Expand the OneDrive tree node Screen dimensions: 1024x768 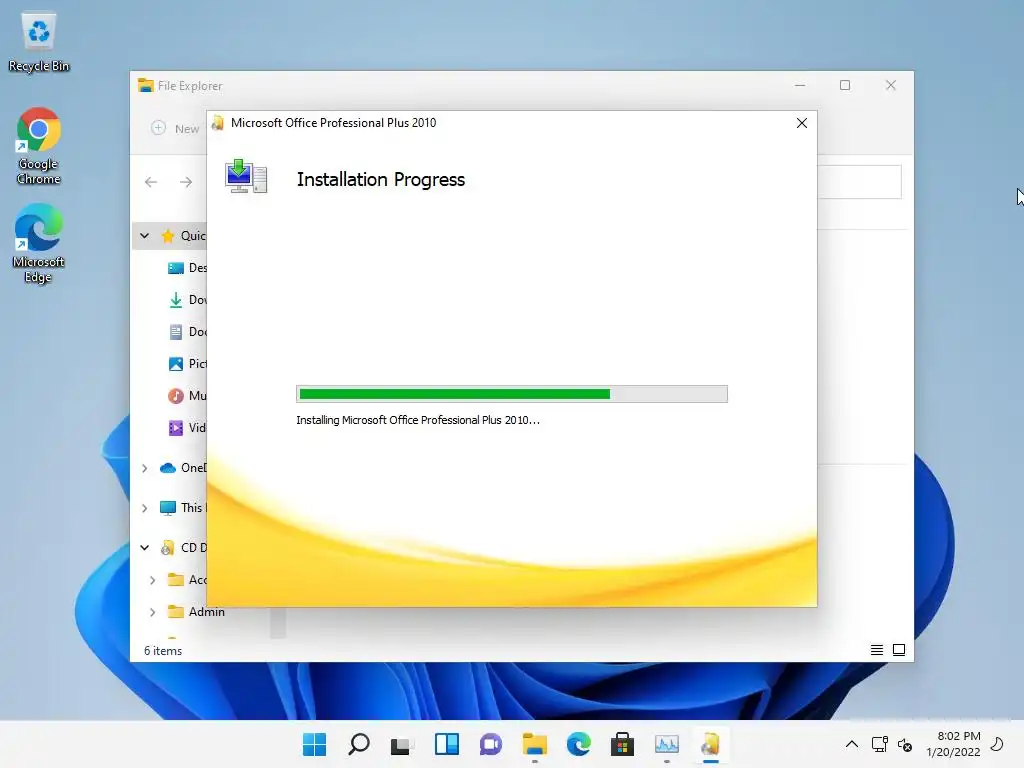[x=144, y=468]
